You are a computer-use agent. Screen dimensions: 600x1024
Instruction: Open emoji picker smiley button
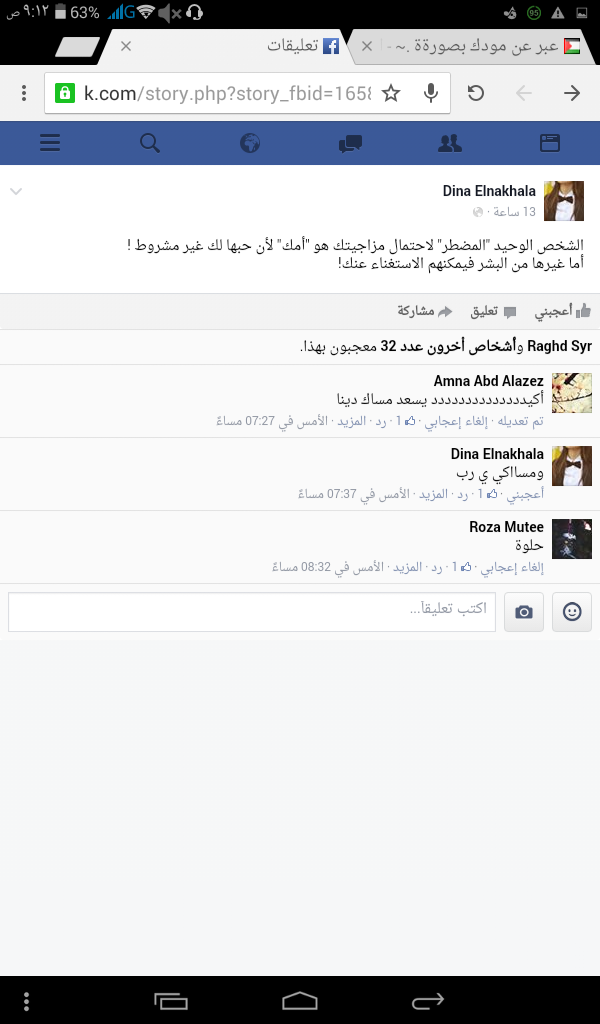tap(572, 612)
